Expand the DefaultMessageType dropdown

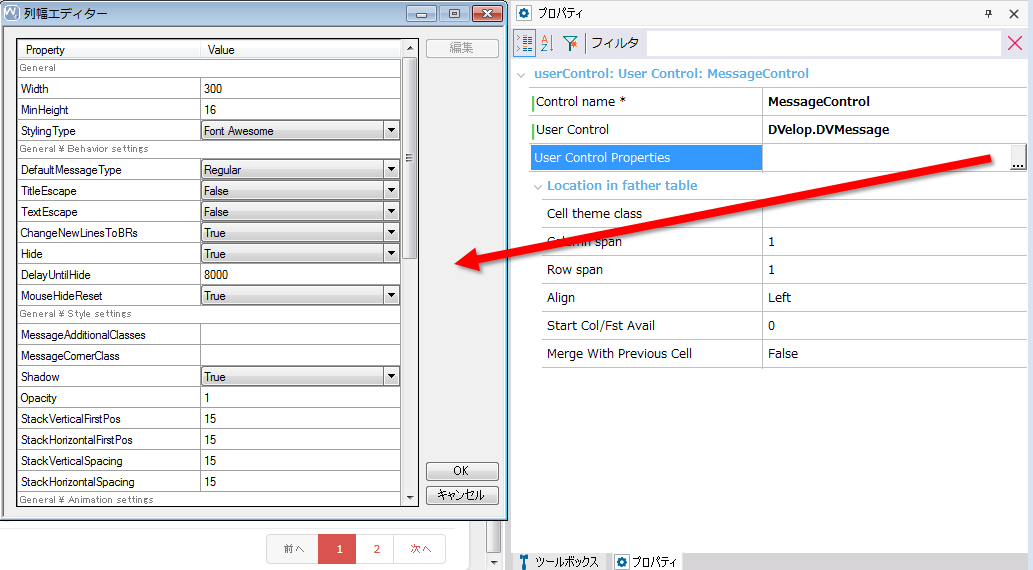click(x=391, y=170)
